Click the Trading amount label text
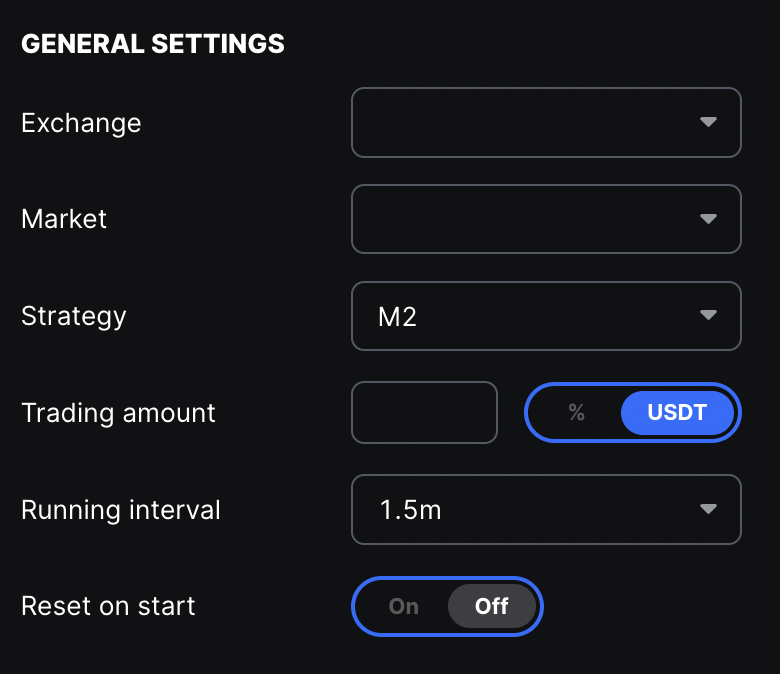 pyautogui.click(x=118, y=412)
